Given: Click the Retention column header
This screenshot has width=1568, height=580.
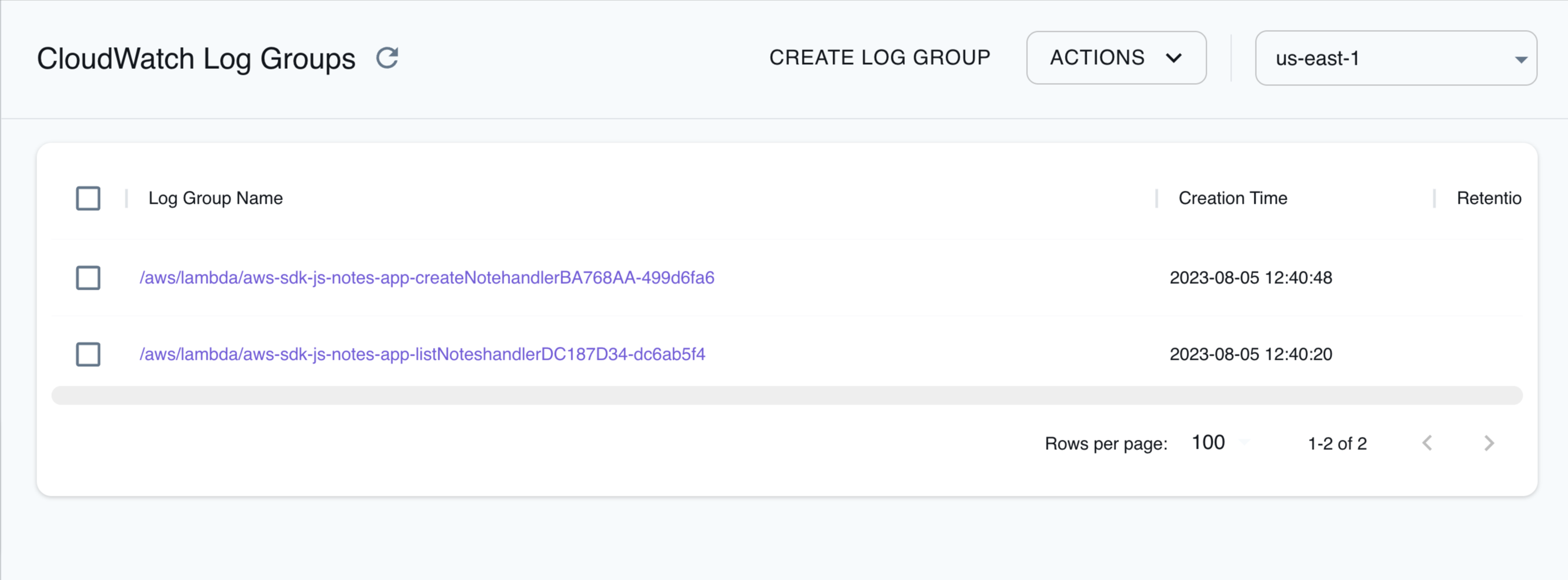Looking at the screenshot, I should coord(1489,198).
